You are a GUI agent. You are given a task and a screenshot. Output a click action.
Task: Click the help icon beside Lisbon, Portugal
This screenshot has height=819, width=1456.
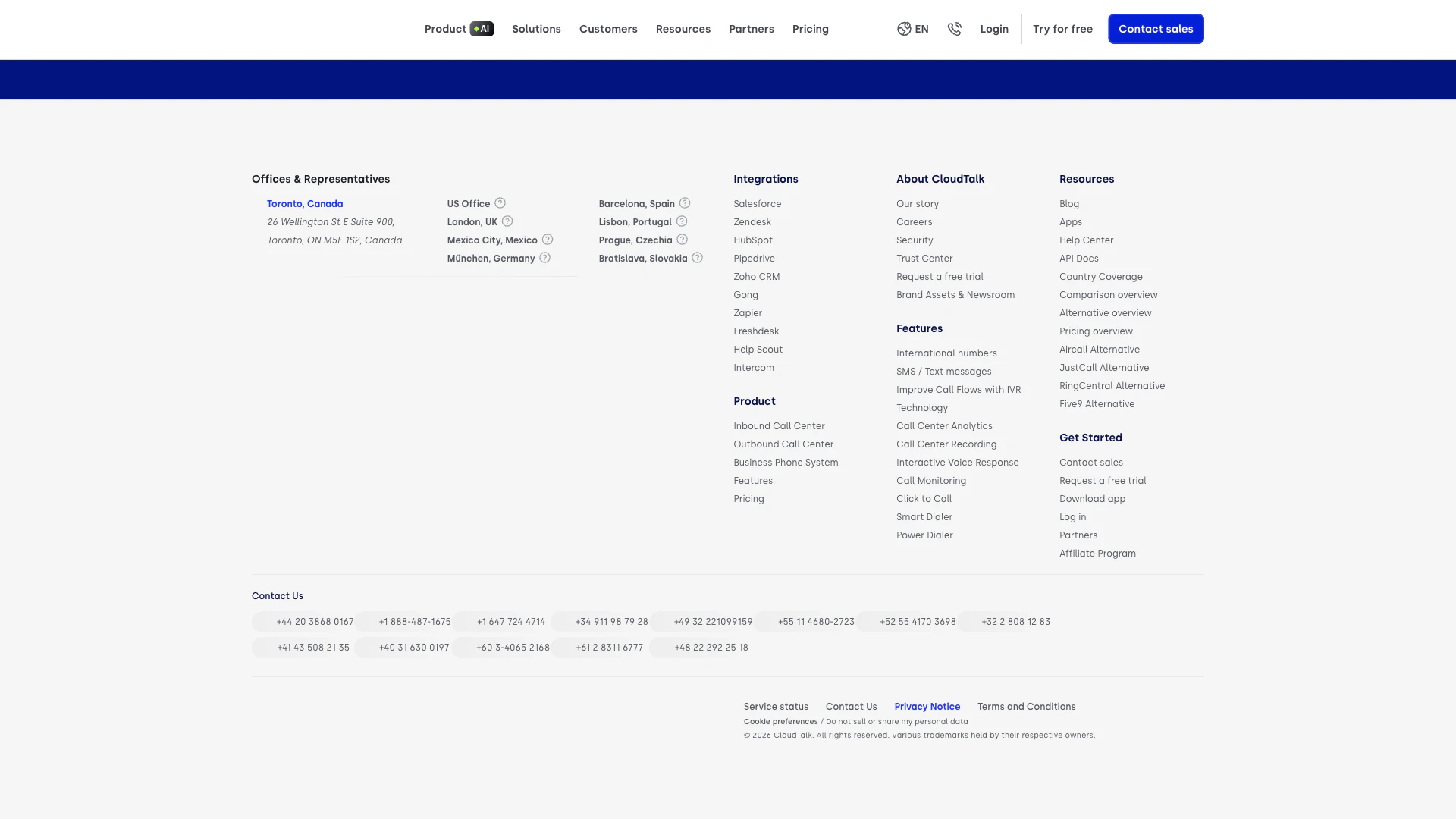tap(682, 221)
